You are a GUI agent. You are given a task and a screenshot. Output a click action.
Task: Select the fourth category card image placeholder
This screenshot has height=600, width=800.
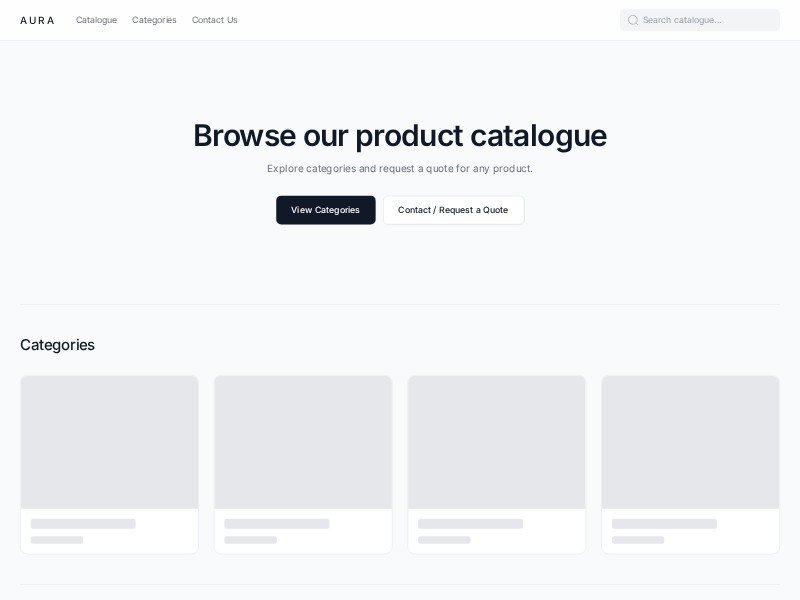(x=690, y=442)
